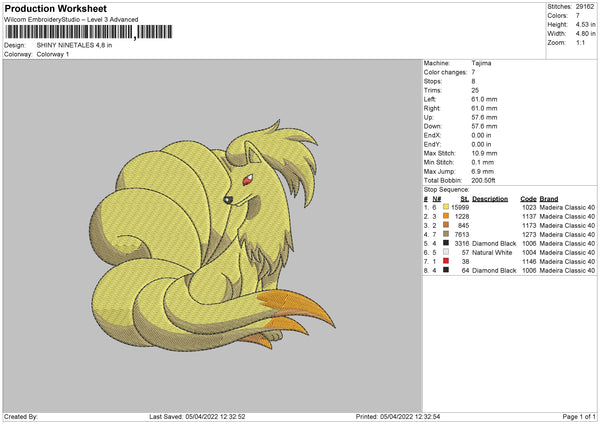Click the Up value 57.6 mm
This screenshot has width=600, height=424.
click(484, 117)
